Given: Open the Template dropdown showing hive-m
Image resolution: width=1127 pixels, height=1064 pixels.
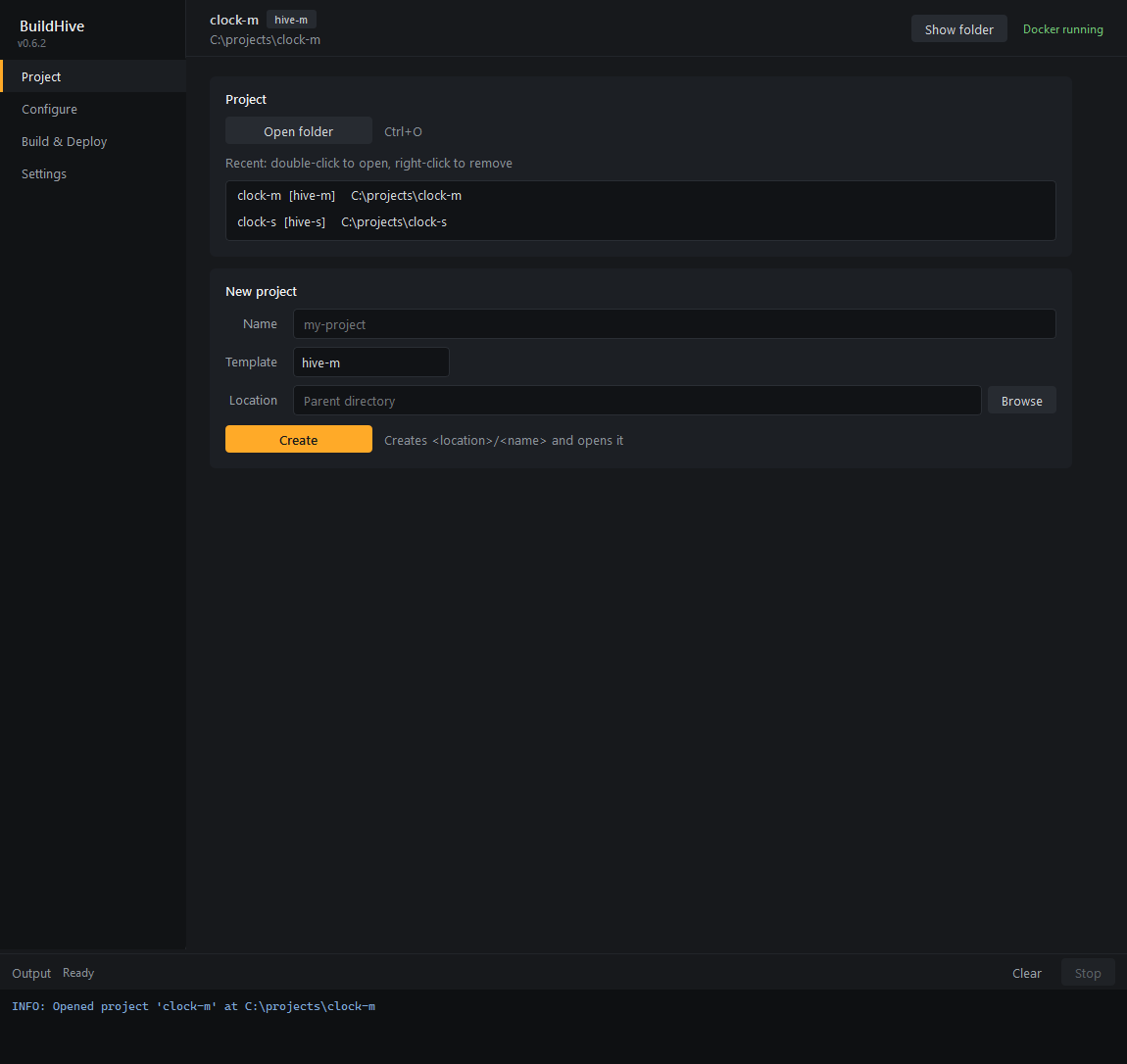Looking at the screenshot, I should (x=370, y=363).
